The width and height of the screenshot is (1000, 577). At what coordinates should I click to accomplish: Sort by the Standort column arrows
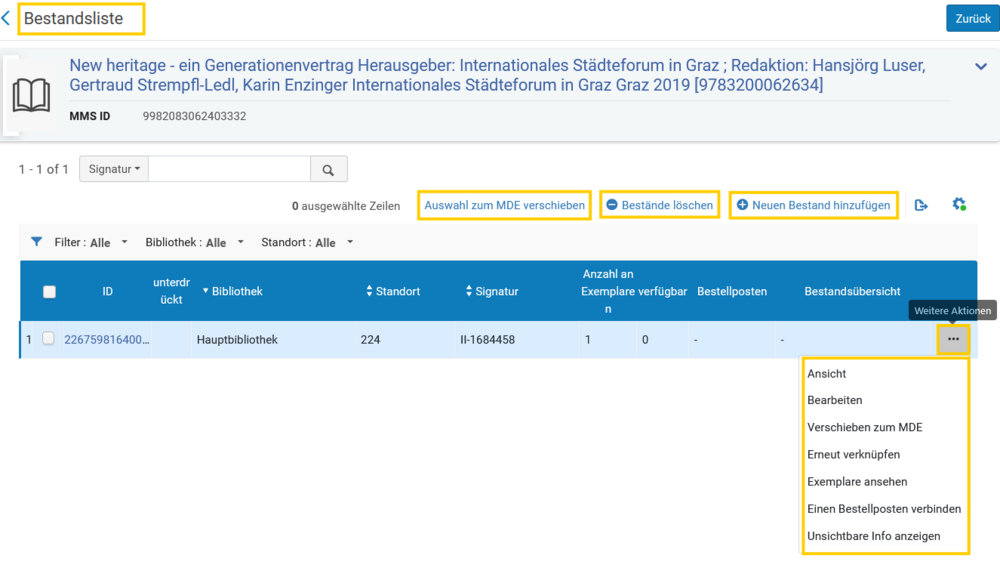click(x=369, y=291)
